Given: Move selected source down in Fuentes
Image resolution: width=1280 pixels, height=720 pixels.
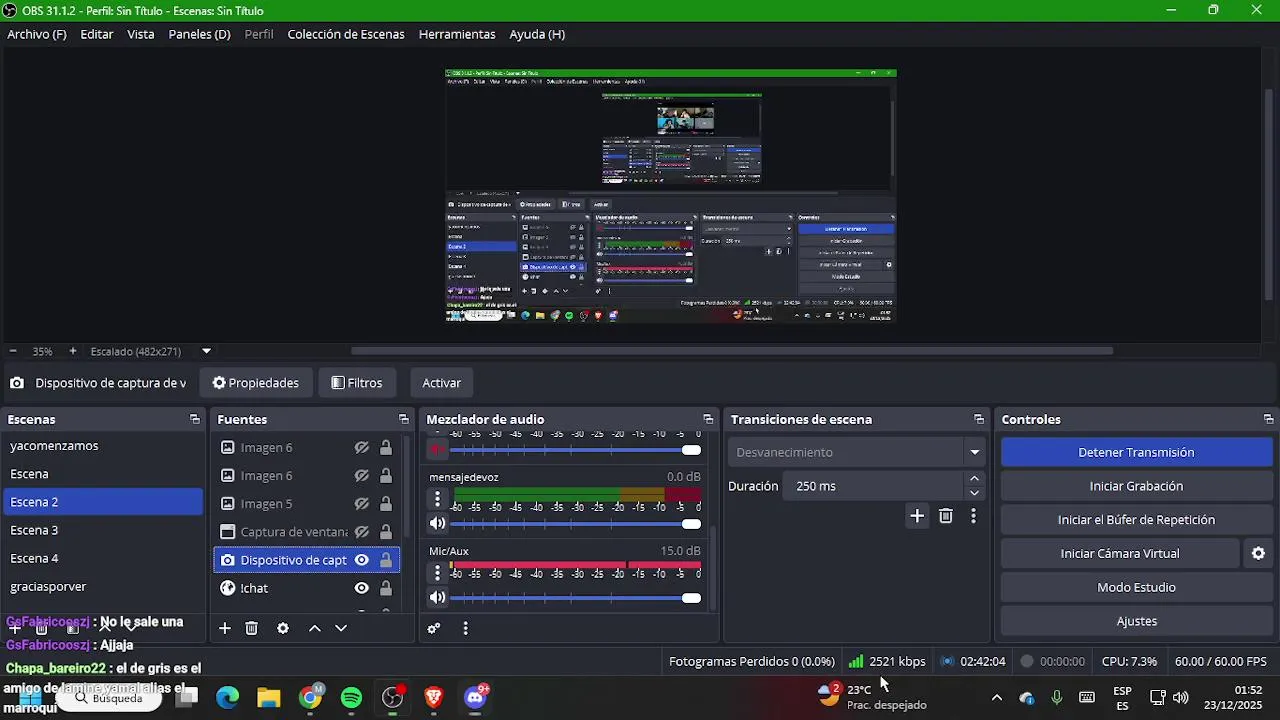Looking at the screenshot, I should pyautogui.click(x=341, y=628).
